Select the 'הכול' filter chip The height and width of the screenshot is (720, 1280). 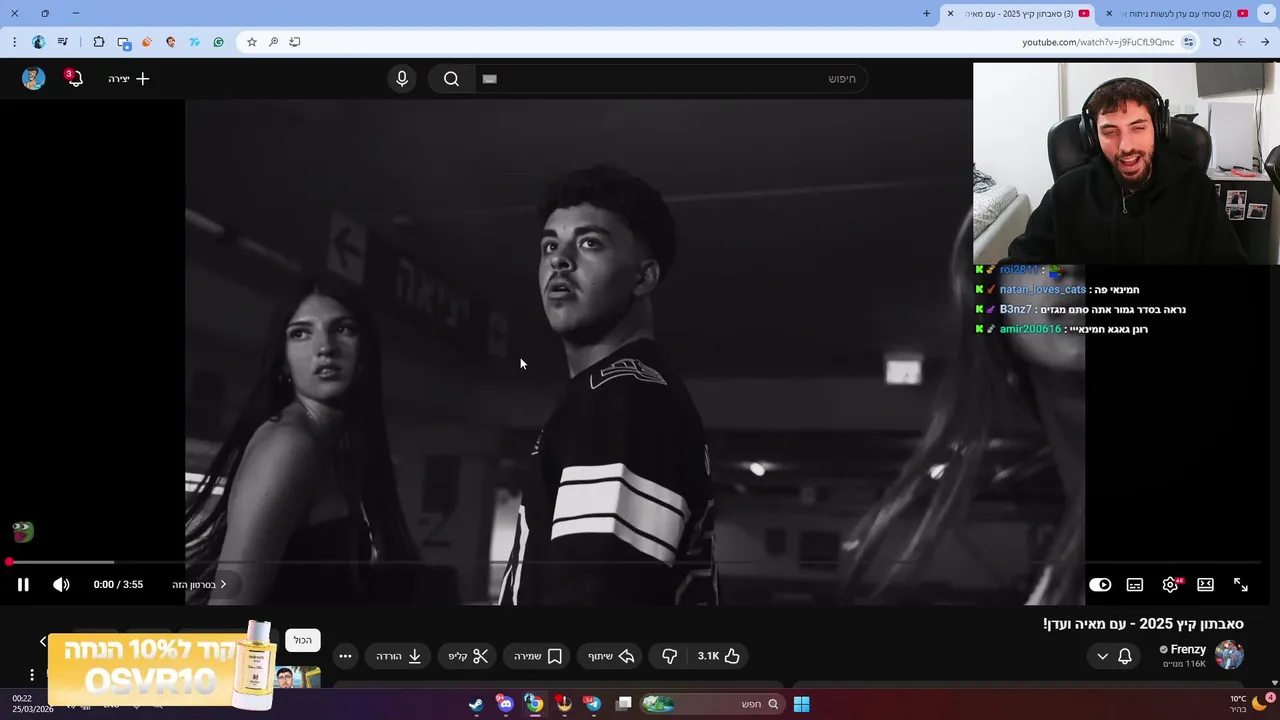coord(303,640)
